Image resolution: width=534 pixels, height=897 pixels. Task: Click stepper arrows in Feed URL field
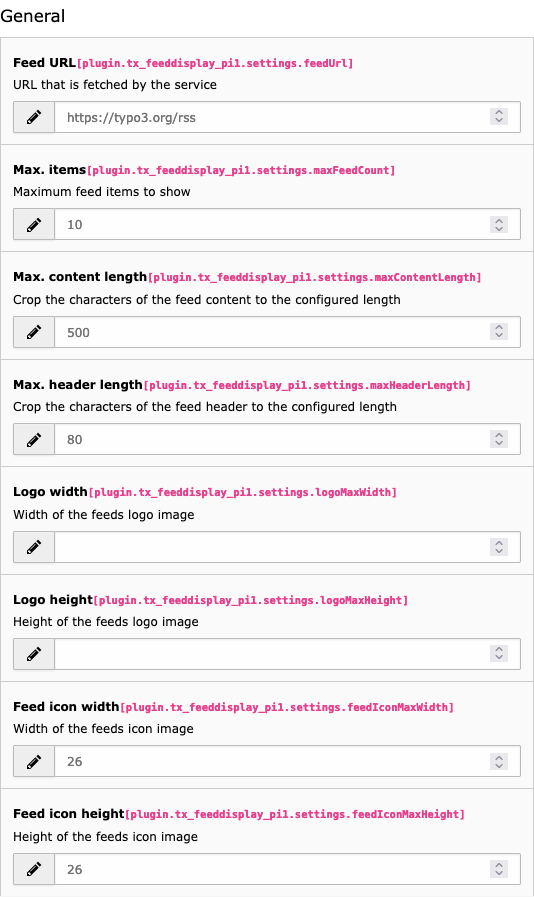[499, 117]
